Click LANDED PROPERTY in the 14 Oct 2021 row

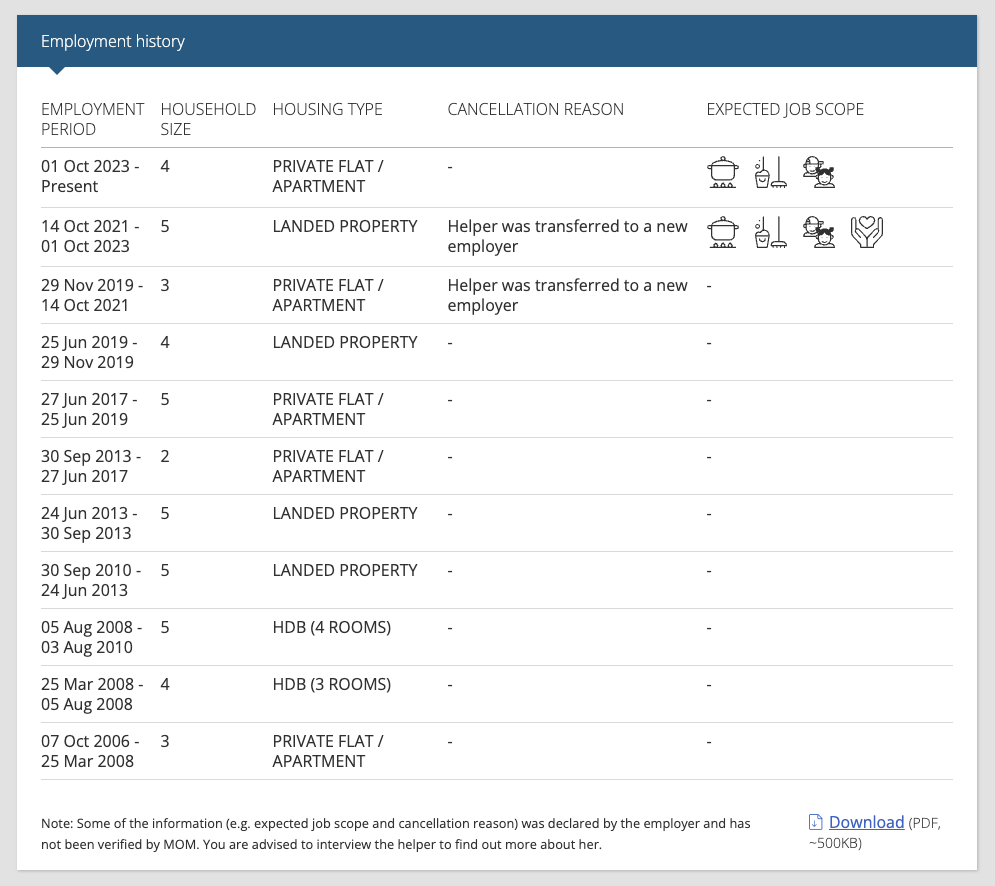345,226
